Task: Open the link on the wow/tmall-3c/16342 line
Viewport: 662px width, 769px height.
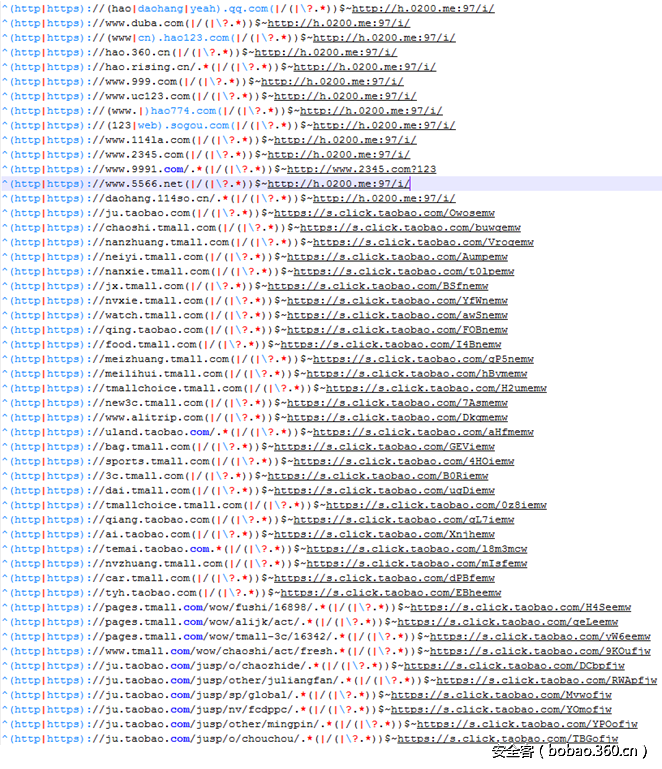Action: (540, 637)
